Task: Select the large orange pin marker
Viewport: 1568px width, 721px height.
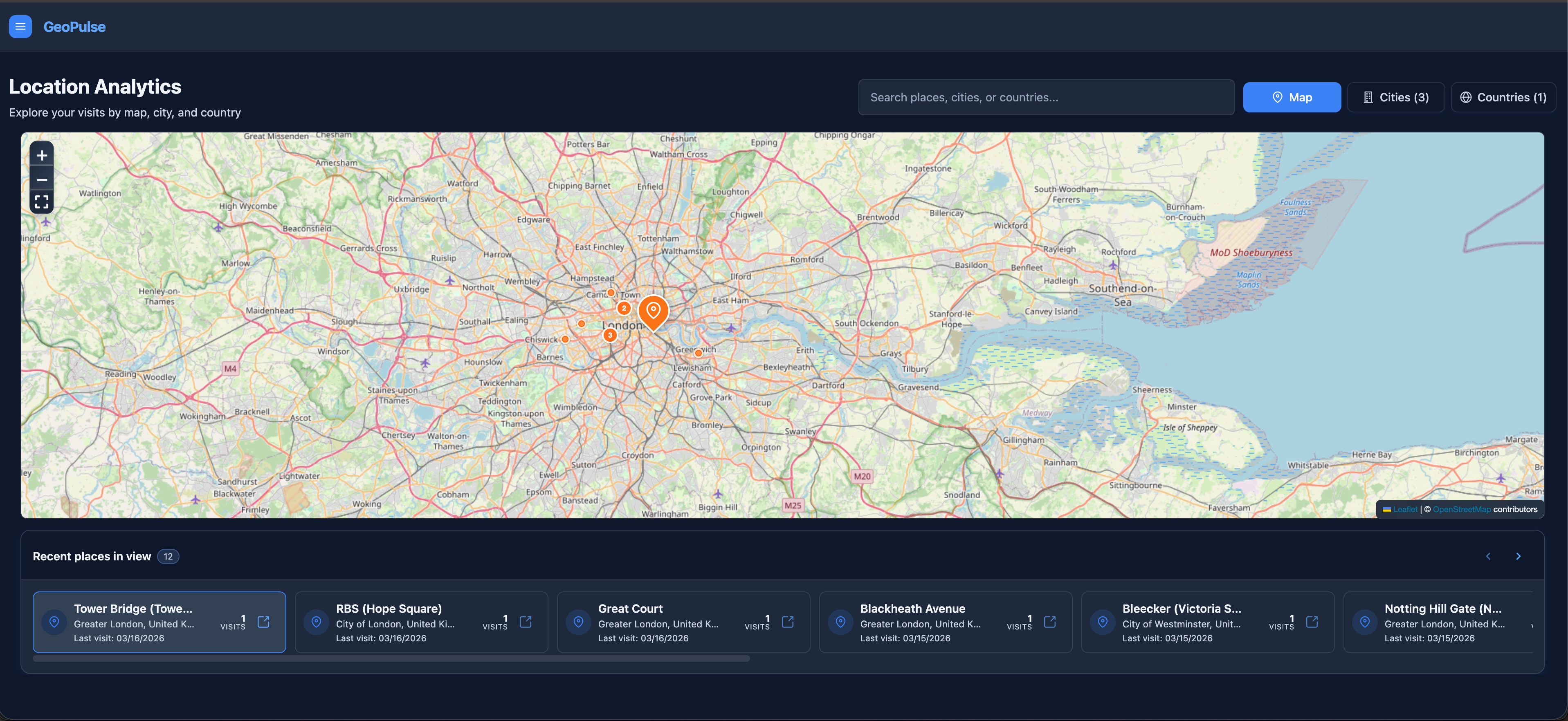Action: [653, 313]
